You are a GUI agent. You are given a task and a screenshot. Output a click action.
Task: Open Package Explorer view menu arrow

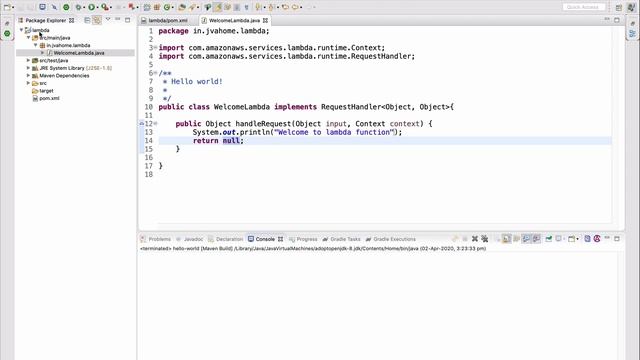(x=108, y=19)
